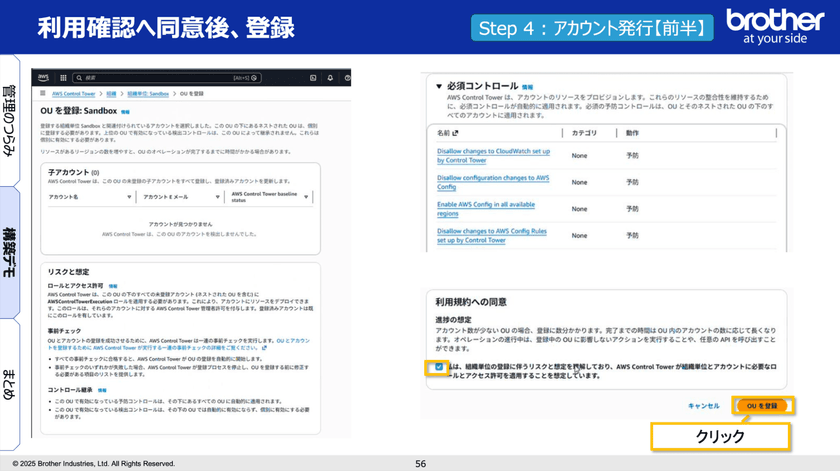Open the notifications bell icon
The height and width of the screenshot is (471, 840).
tap(330, 77)
